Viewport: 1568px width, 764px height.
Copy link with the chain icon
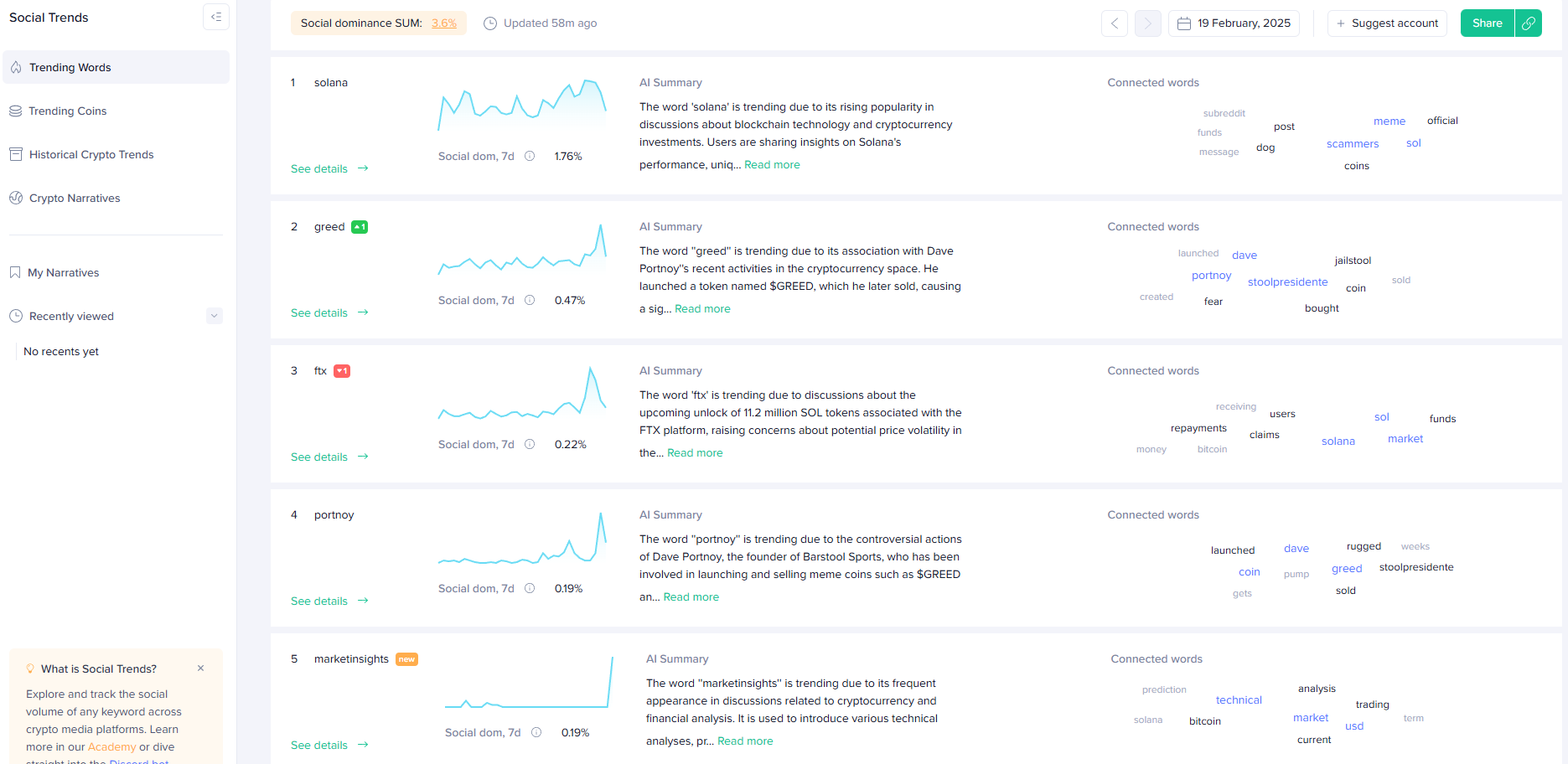(x=1529, y=23)
